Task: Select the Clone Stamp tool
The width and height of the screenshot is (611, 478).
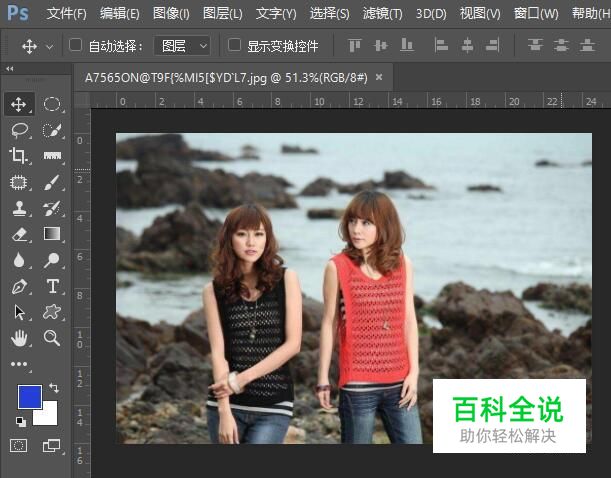Action: click(x=19, y=208)
